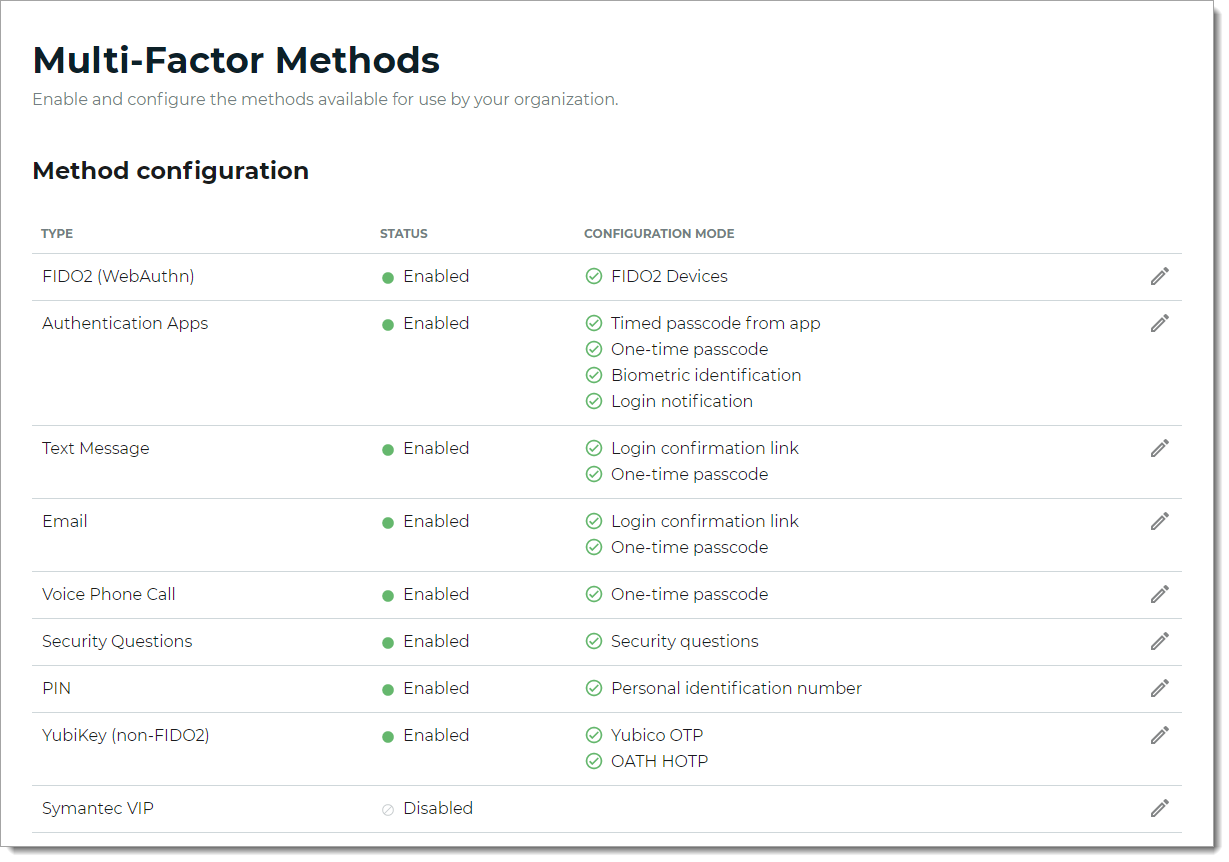This screenshot has width=1229, height=862.
Task: Click the STATUS column header
Action: coord(403,234)
